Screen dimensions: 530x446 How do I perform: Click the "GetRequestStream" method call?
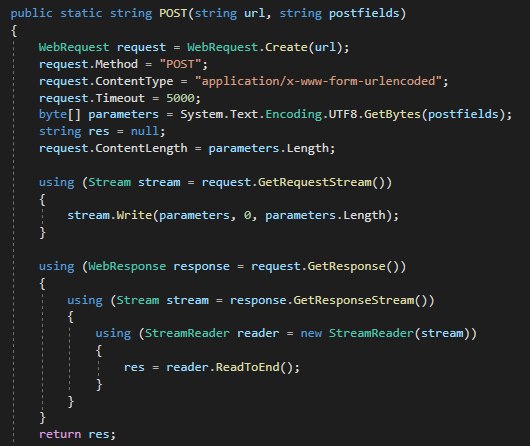point(315,182)
